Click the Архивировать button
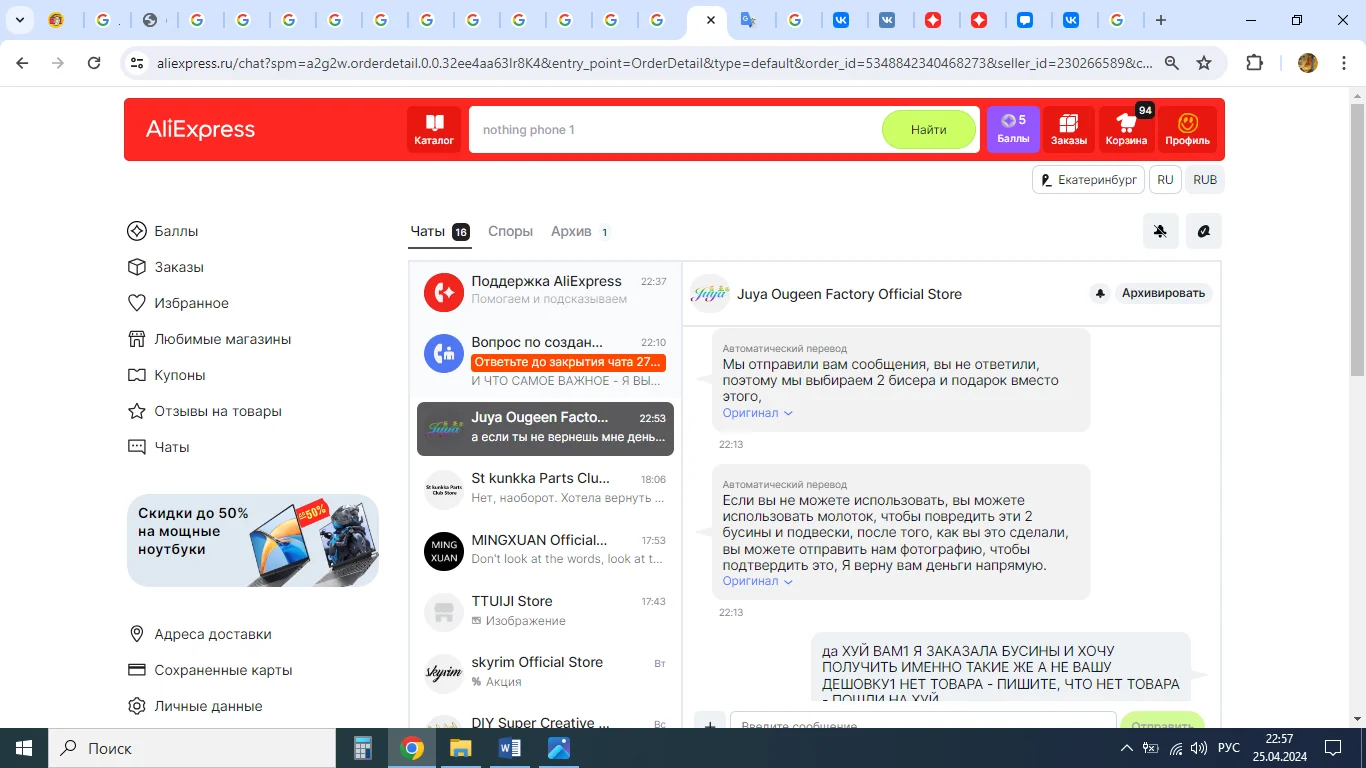This screenshot has width=1366, height=768. pyautogui.click(x=1163, y=293)
